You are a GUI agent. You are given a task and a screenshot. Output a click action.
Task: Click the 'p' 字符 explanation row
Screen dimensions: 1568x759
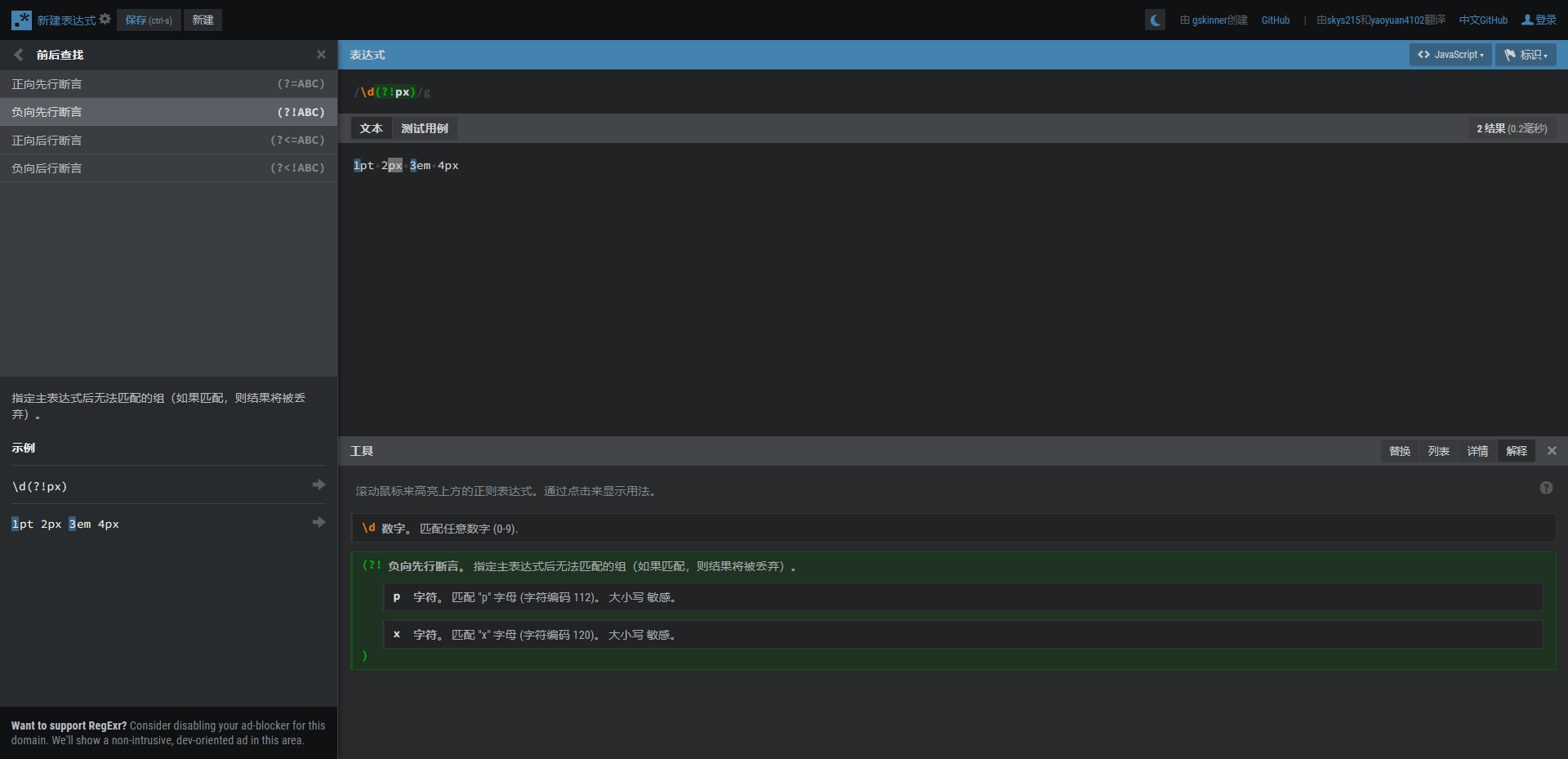tap(963, 597)
